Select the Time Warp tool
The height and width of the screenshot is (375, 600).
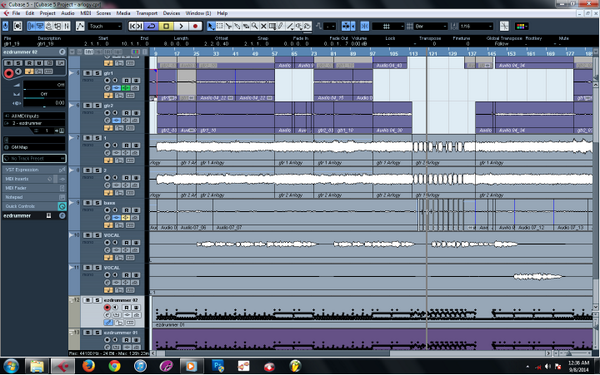click(272, 26)
